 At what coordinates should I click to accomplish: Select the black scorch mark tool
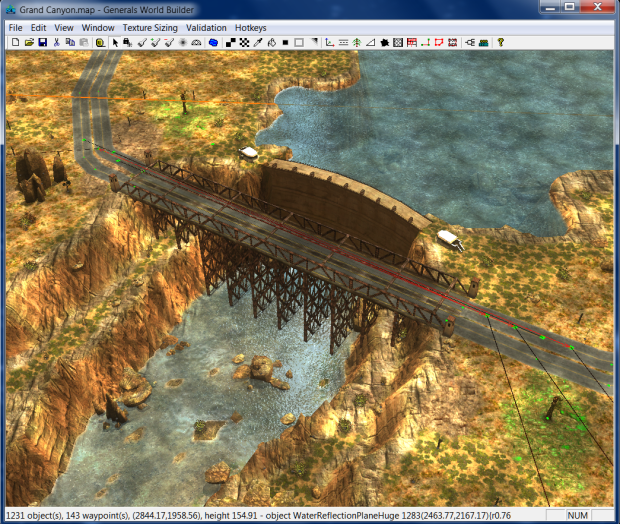click(384, 42)
